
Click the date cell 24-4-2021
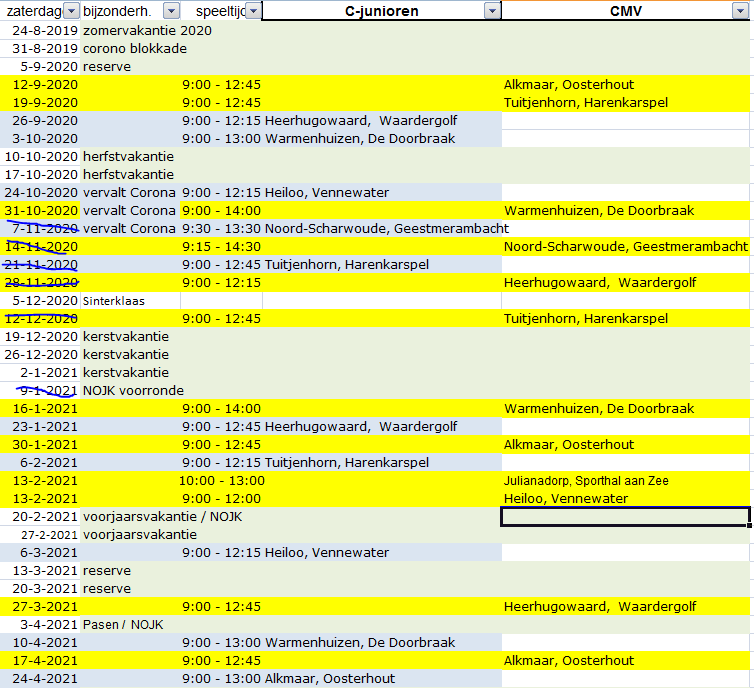click(41, 678)
